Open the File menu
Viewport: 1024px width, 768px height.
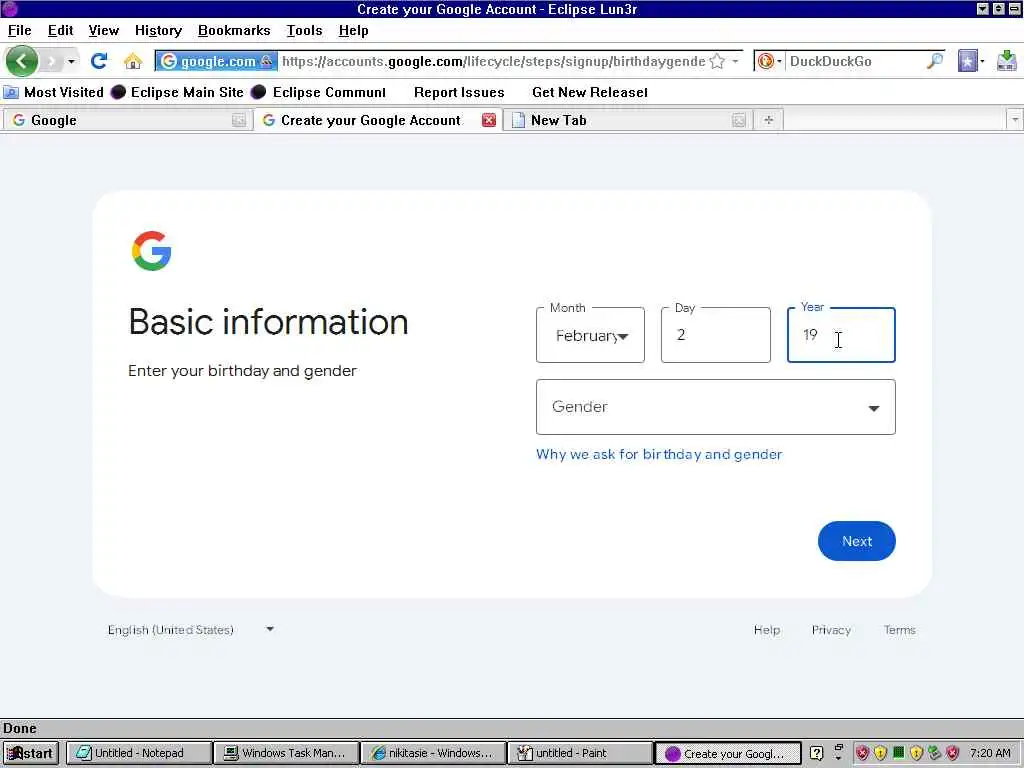click(x=20, y=31)
